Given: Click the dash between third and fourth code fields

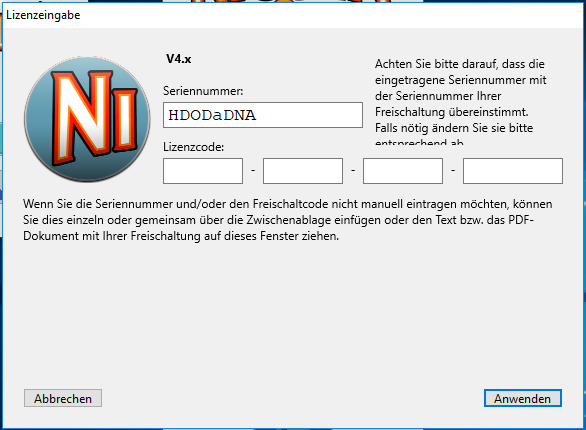Looking at the screenshot, I should point(453,170).
